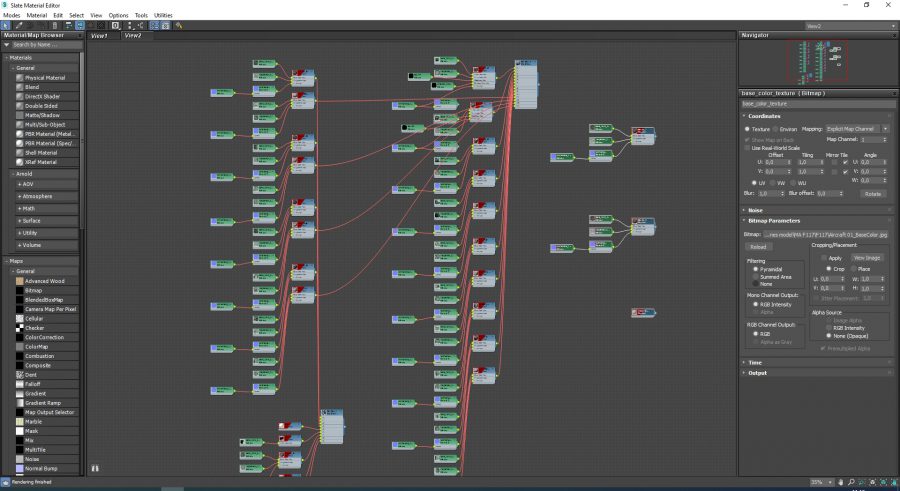Click the base_color_texture name field
900x491 pixels.
(818, 104)
